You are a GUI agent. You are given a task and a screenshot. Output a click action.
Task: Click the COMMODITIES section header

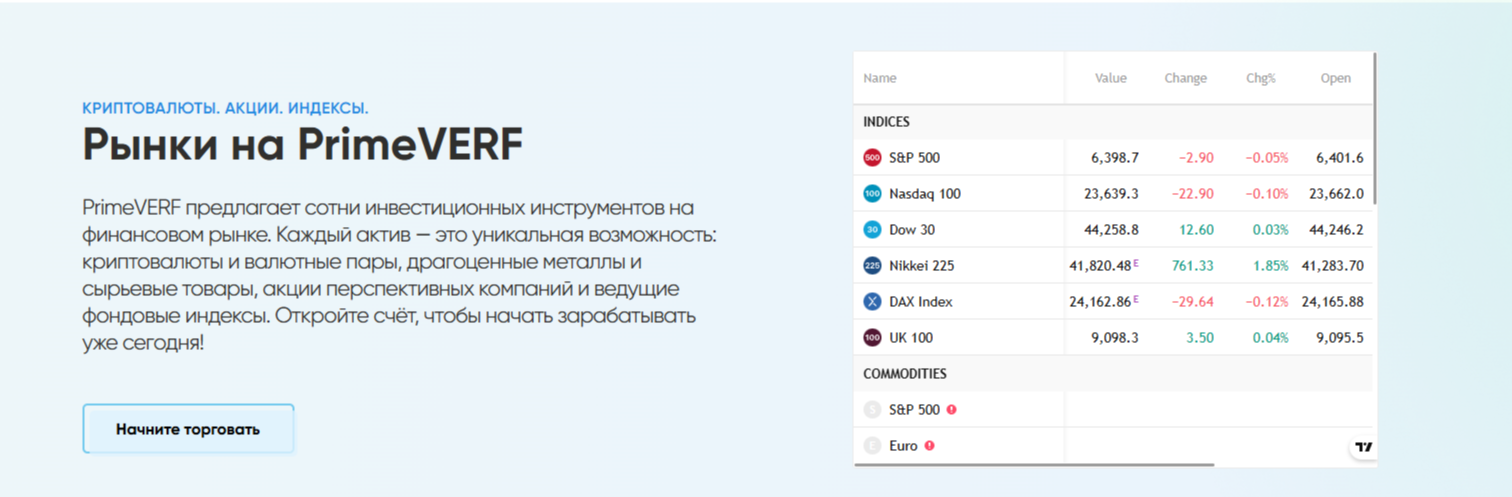(904, 374)
